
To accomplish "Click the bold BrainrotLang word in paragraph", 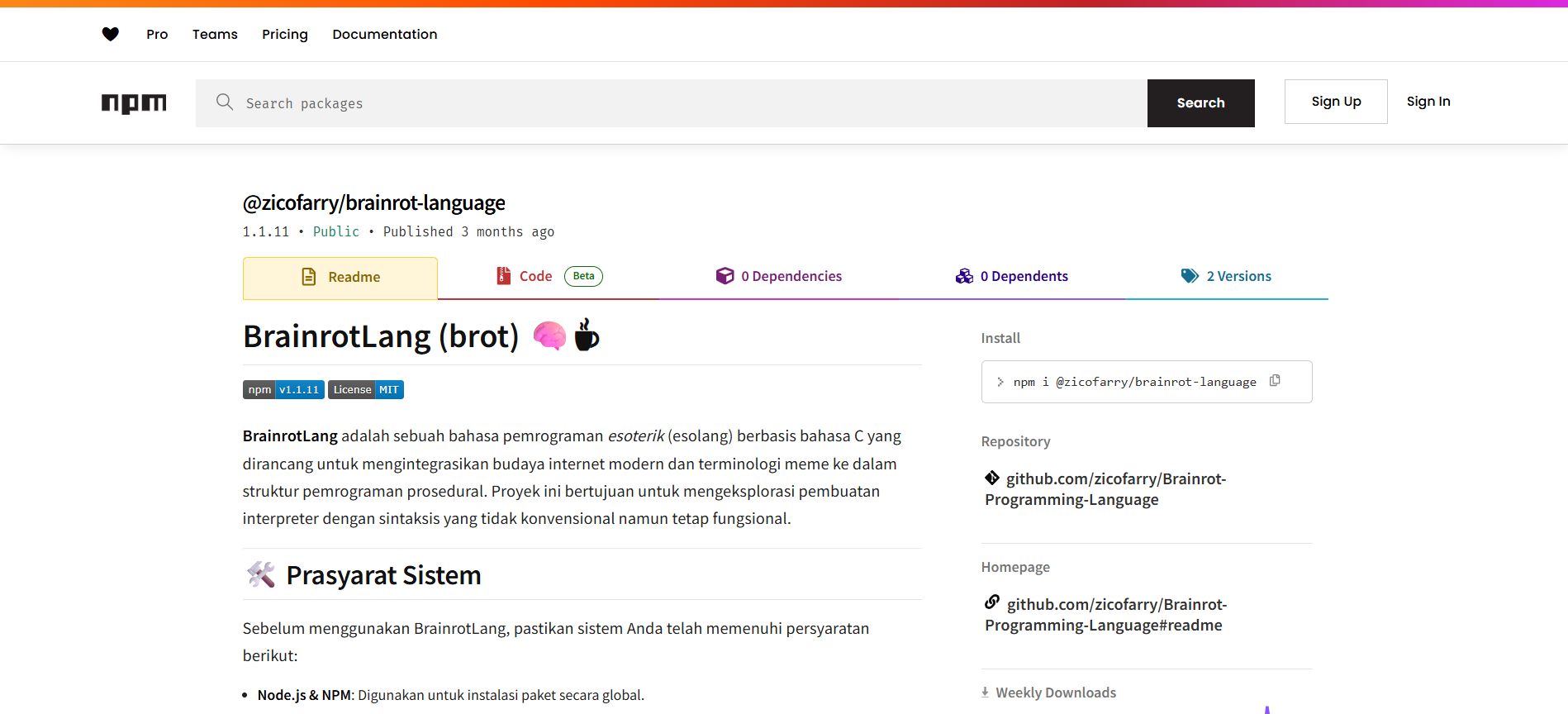I will tap(290, 436).
